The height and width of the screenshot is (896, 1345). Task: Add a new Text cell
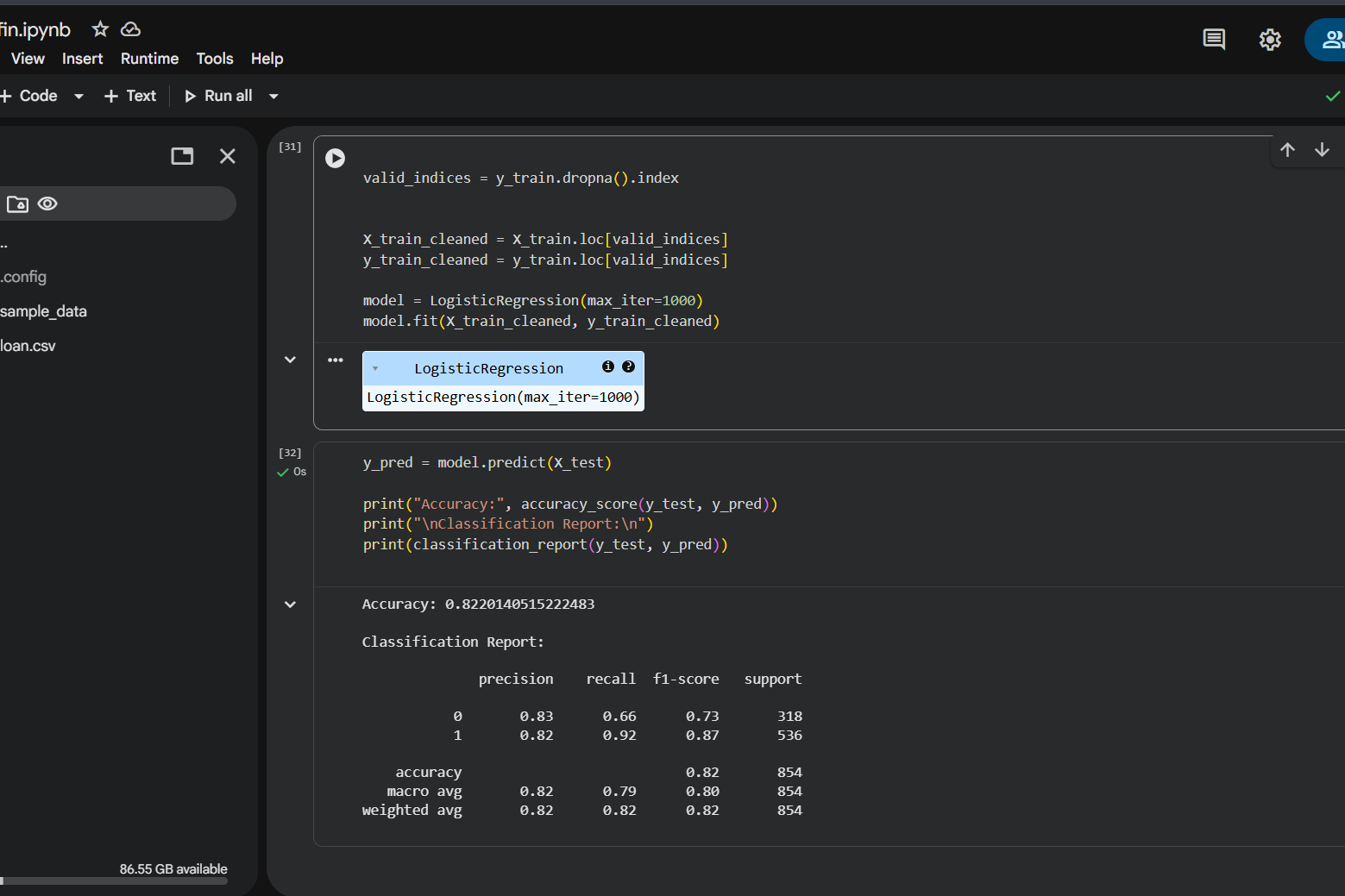130,96
